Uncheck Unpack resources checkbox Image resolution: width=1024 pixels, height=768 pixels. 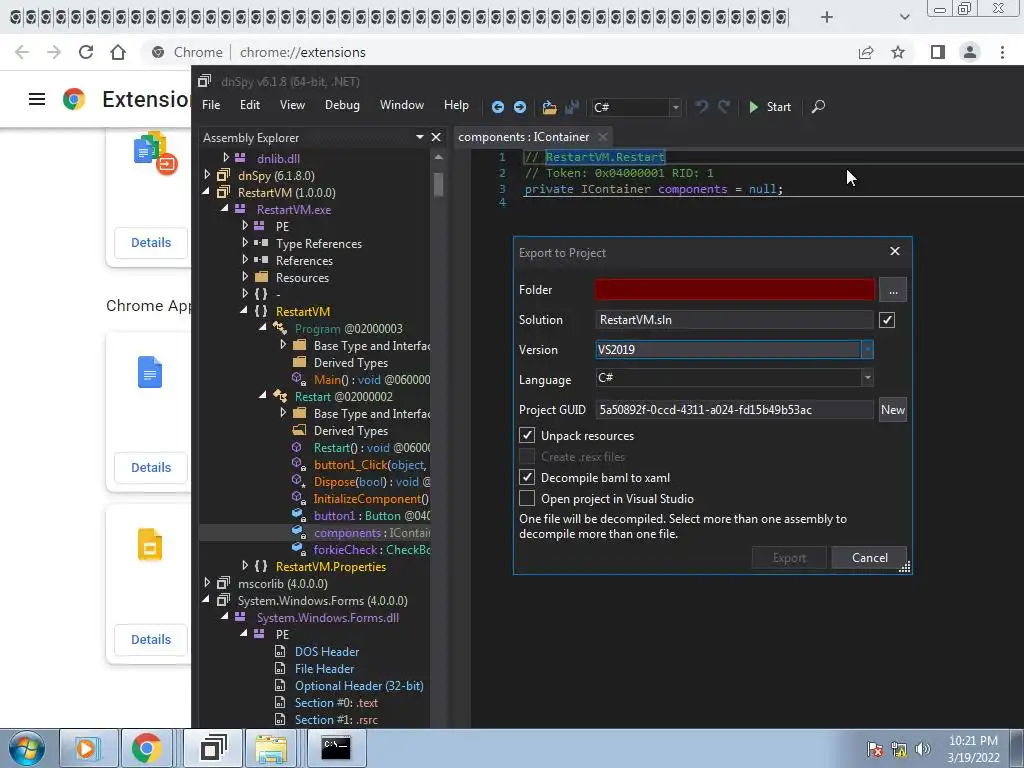point(527,436)
